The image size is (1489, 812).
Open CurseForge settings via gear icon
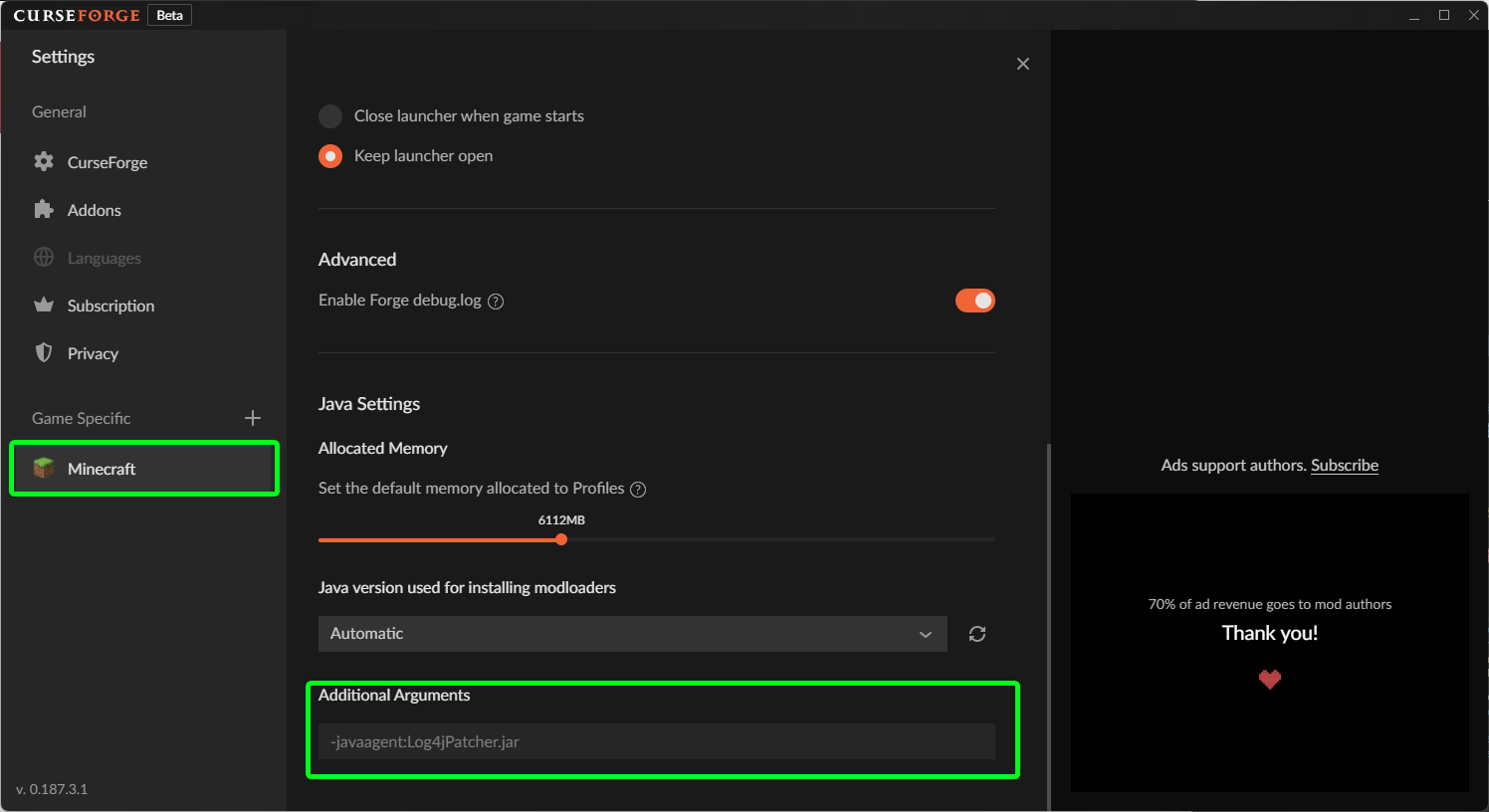click(x=44, y=161)
